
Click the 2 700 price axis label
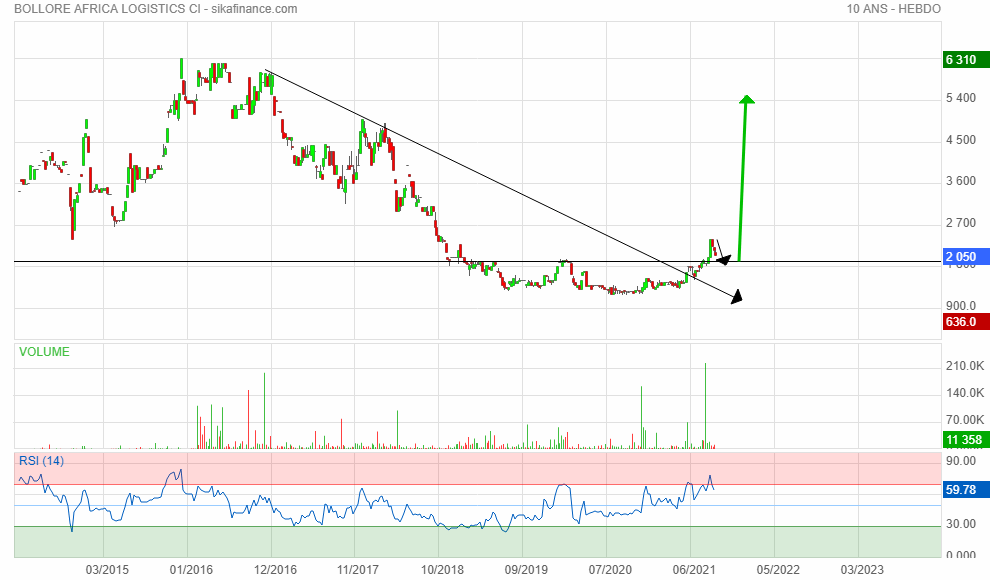(x=961, y=223)
